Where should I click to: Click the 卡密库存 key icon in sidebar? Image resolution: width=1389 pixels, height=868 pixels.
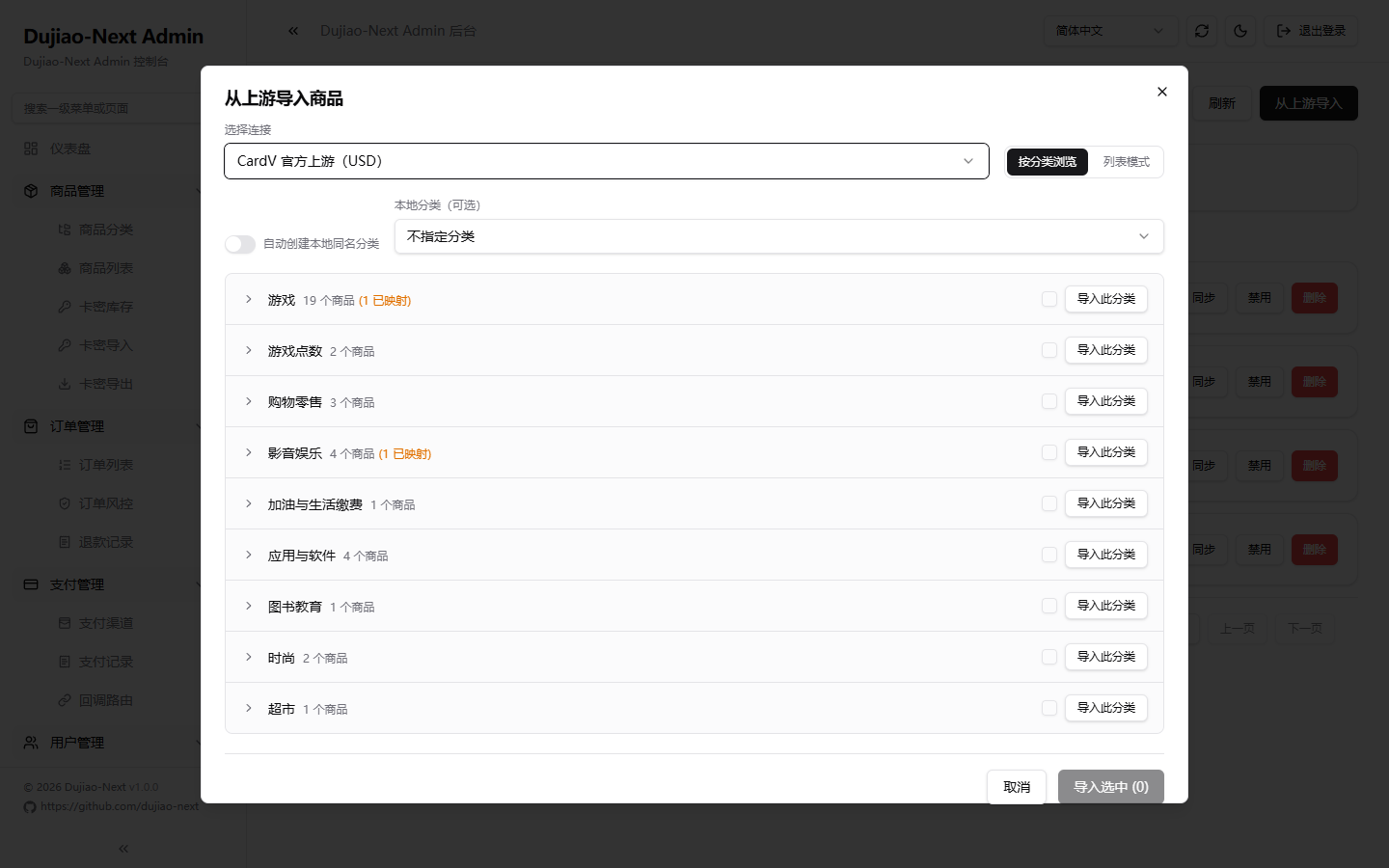click(x=65, y=307)
